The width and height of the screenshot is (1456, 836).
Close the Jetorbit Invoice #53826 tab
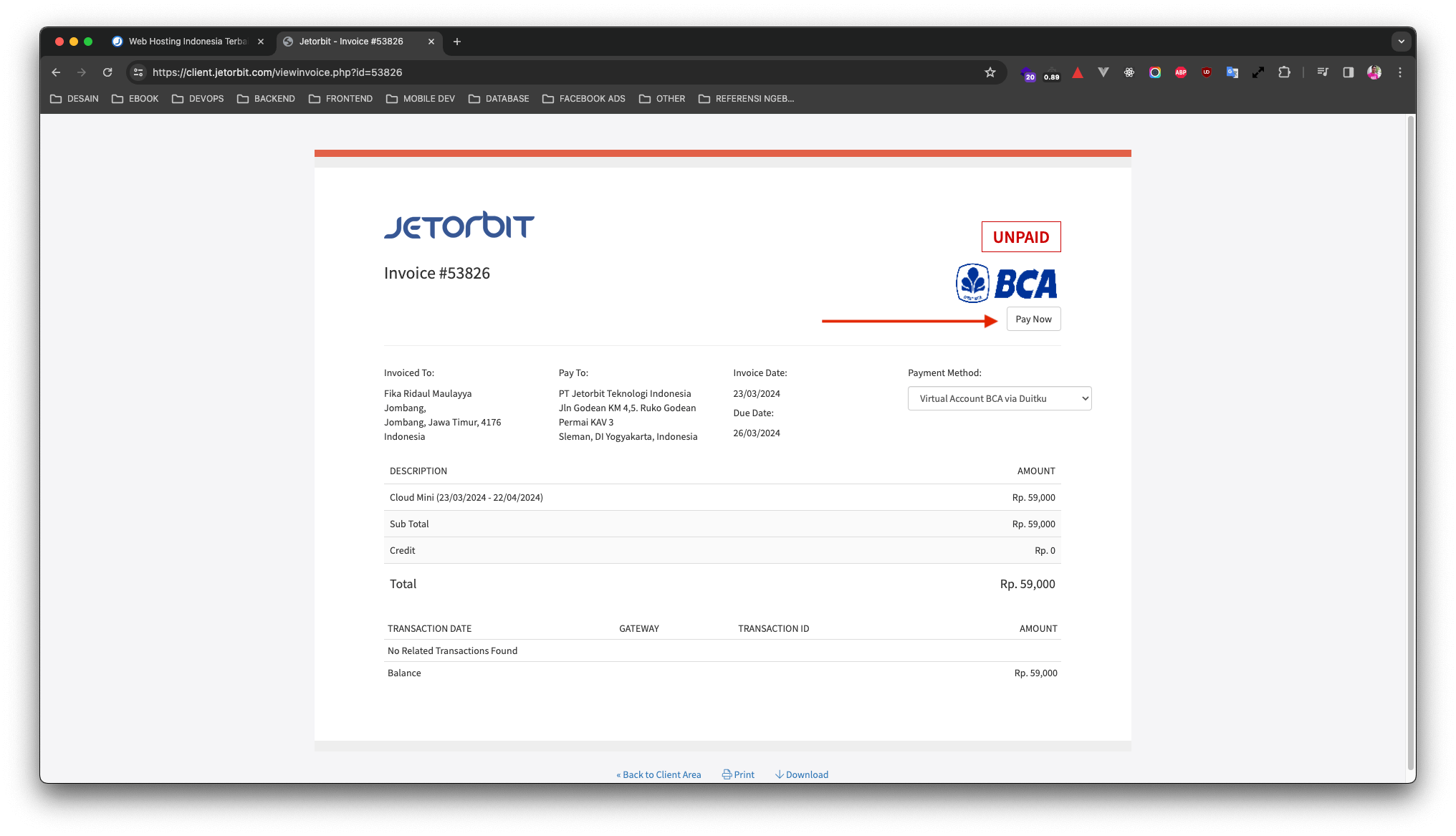pos(431,42)
